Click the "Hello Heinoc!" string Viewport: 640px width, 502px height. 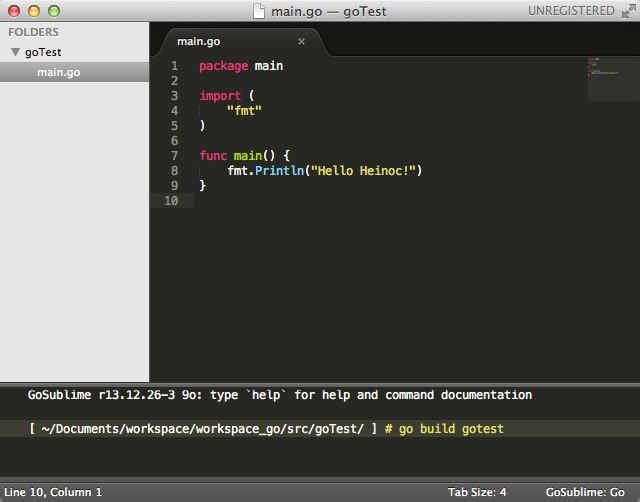367,171
